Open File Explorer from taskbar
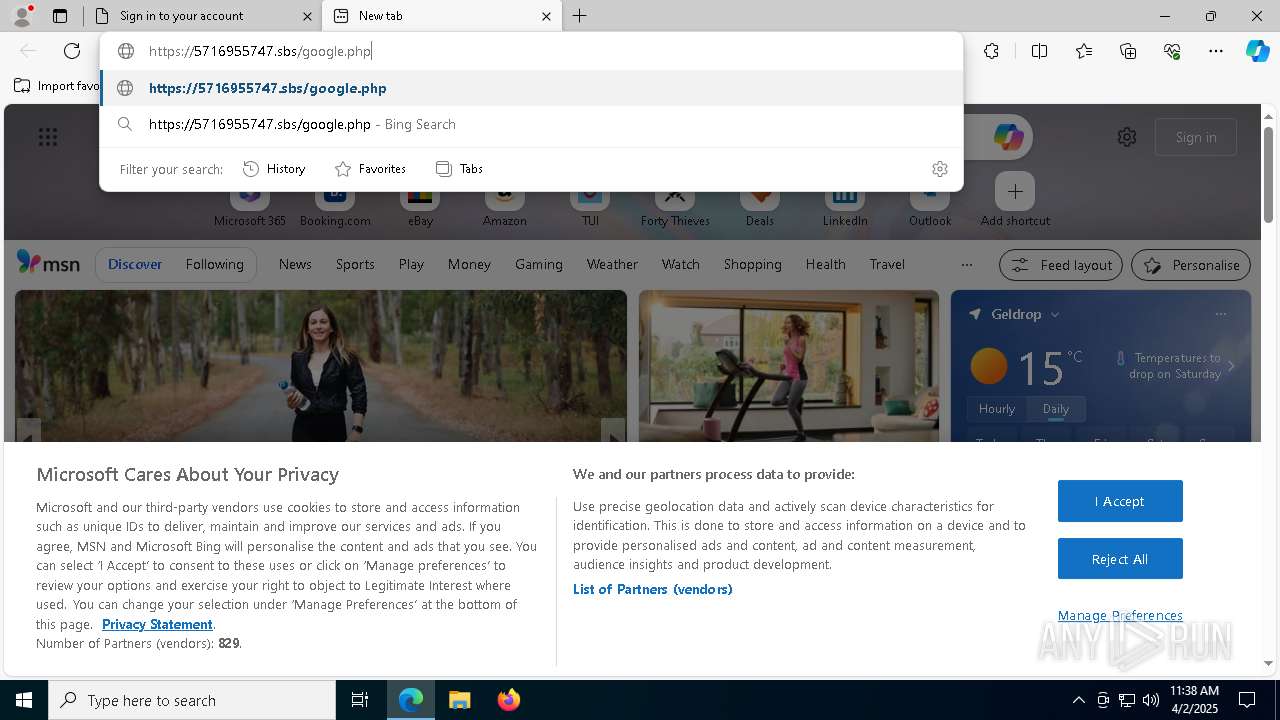Viewport: 1280px width, 720px height. pyautogui.click(x=459, y=700)
